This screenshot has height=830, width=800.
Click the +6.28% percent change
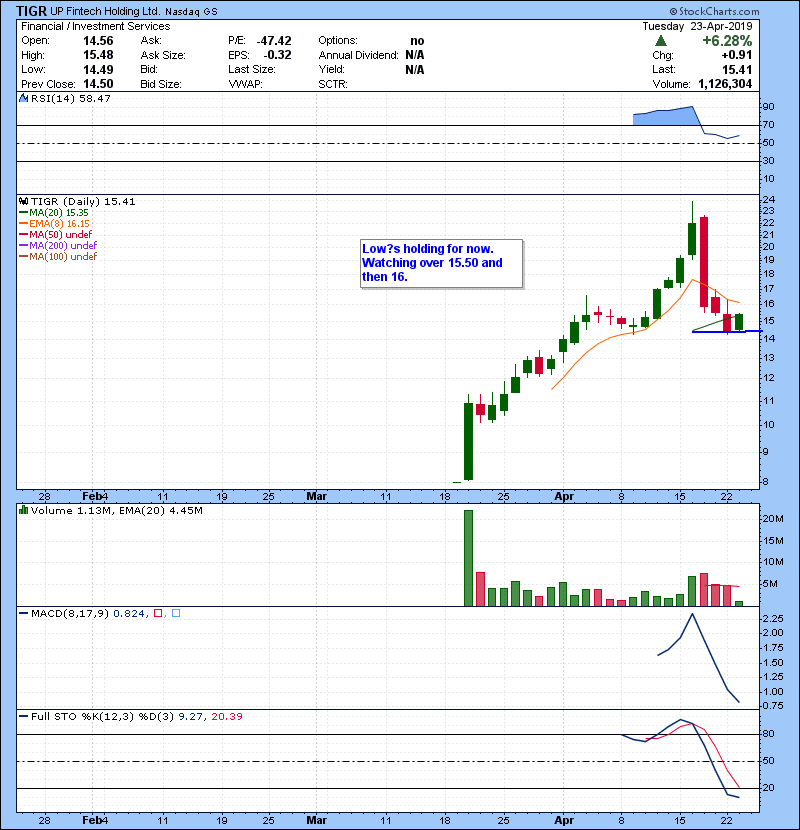click(x=727, y=41)
